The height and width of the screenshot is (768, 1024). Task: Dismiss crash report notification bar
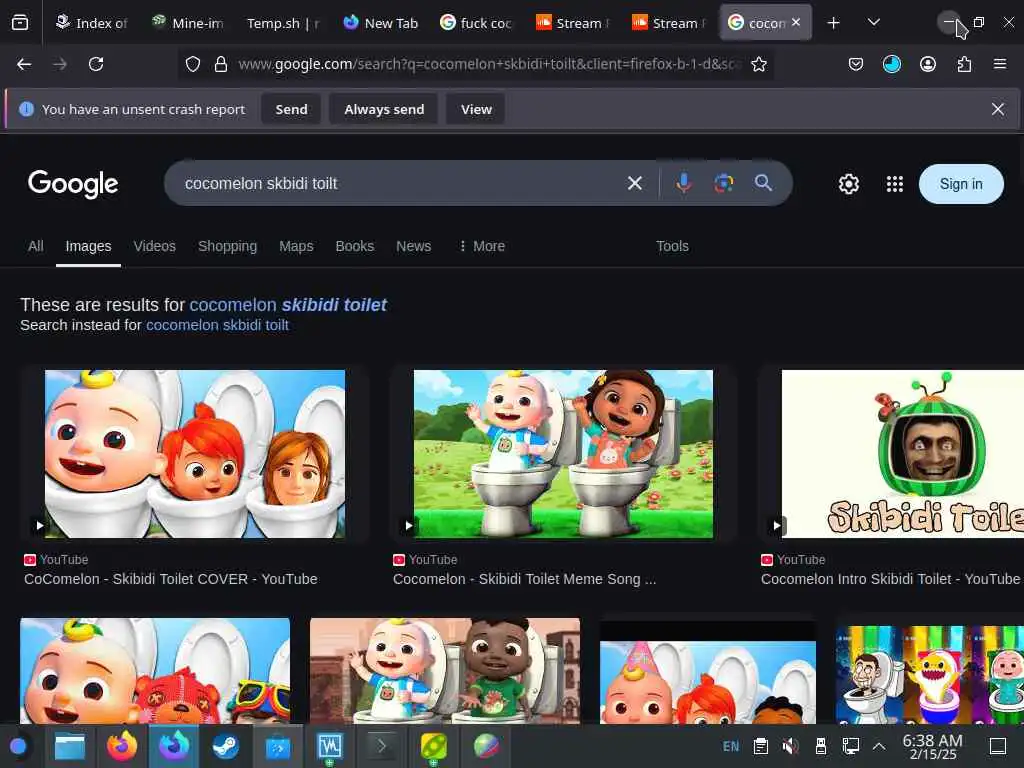pyautogui.click(x=997, y=109)
